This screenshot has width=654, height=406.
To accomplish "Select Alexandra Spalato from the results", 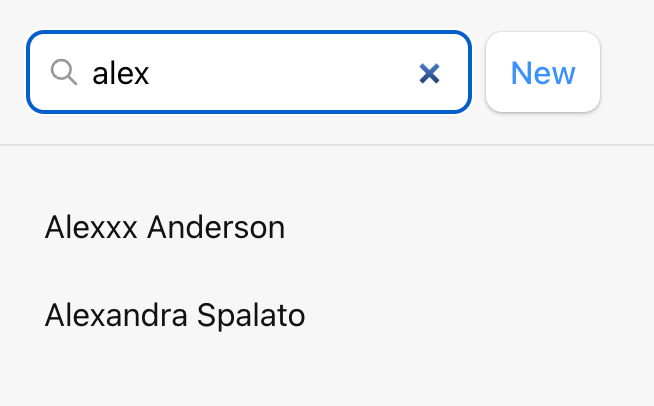I will (175, 315).
